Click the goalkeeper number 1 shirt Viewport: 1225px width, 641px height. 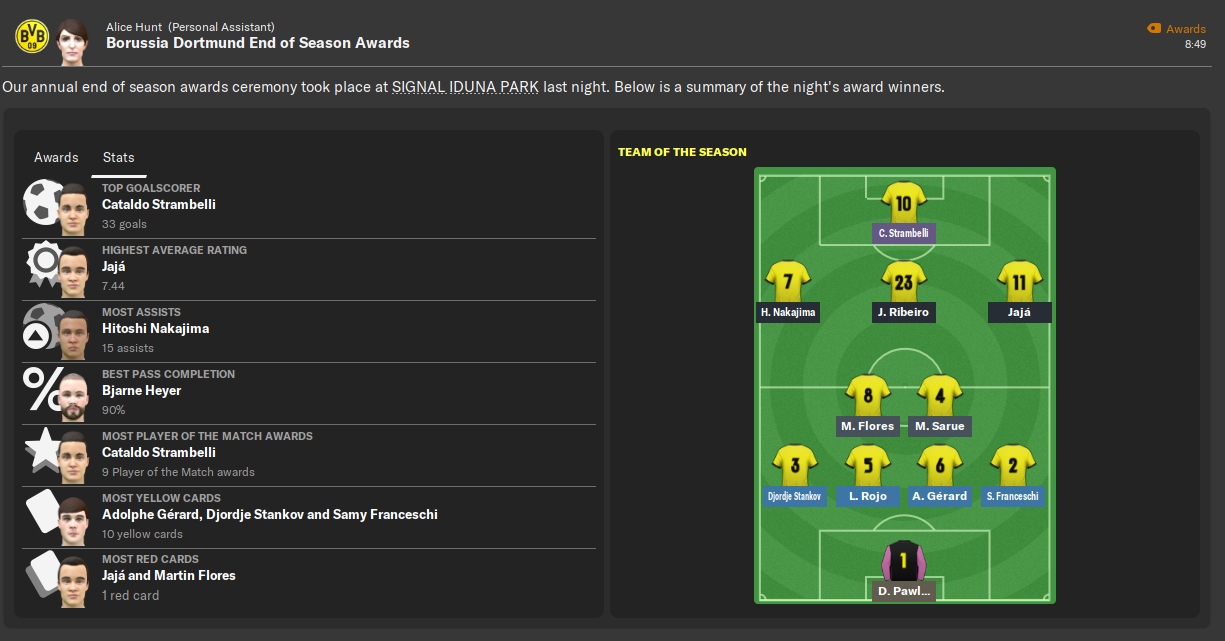coord(903,561)
